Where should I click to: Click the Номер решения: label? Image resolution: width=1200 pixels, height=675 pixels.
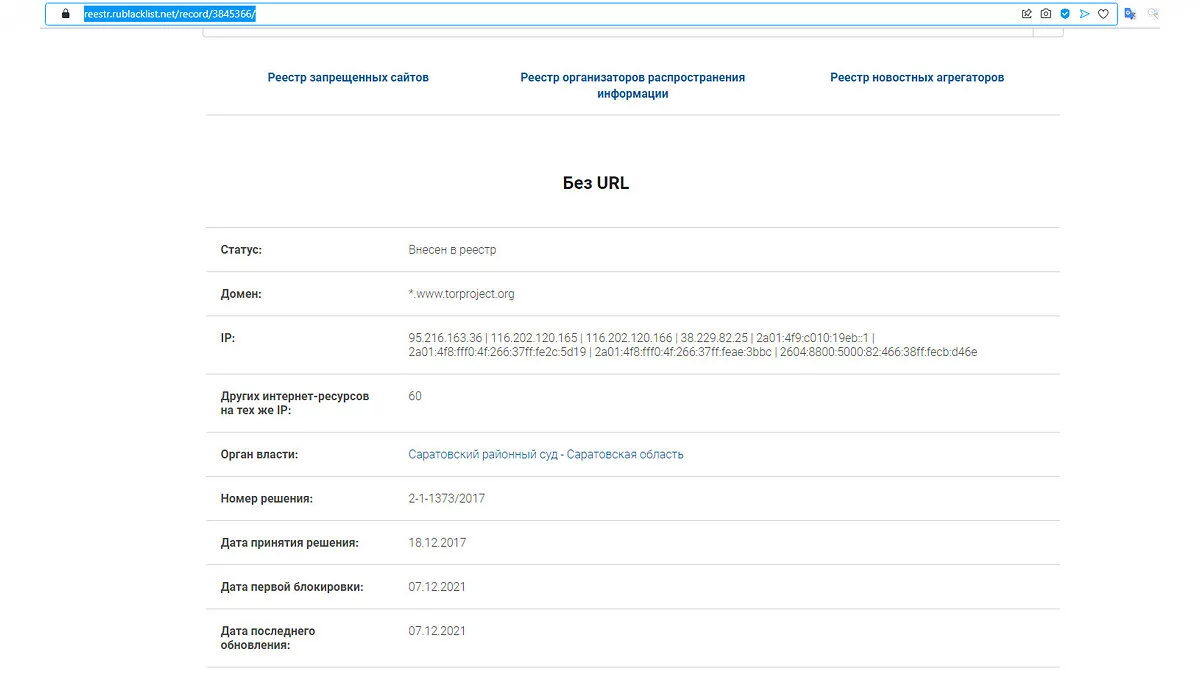pos(267,498)
